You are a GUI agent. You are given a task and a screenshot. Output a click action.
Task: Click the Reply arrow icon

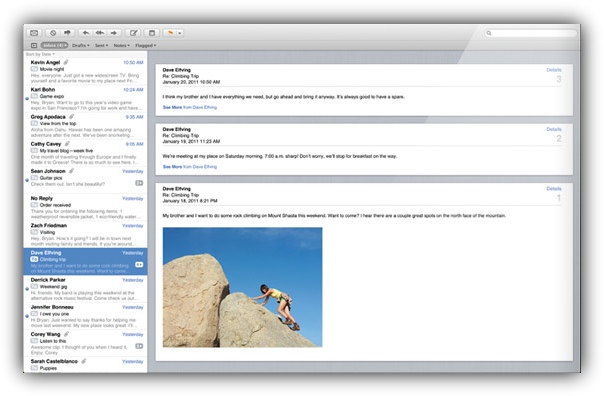pyautogui.click(x=86, y=33)
